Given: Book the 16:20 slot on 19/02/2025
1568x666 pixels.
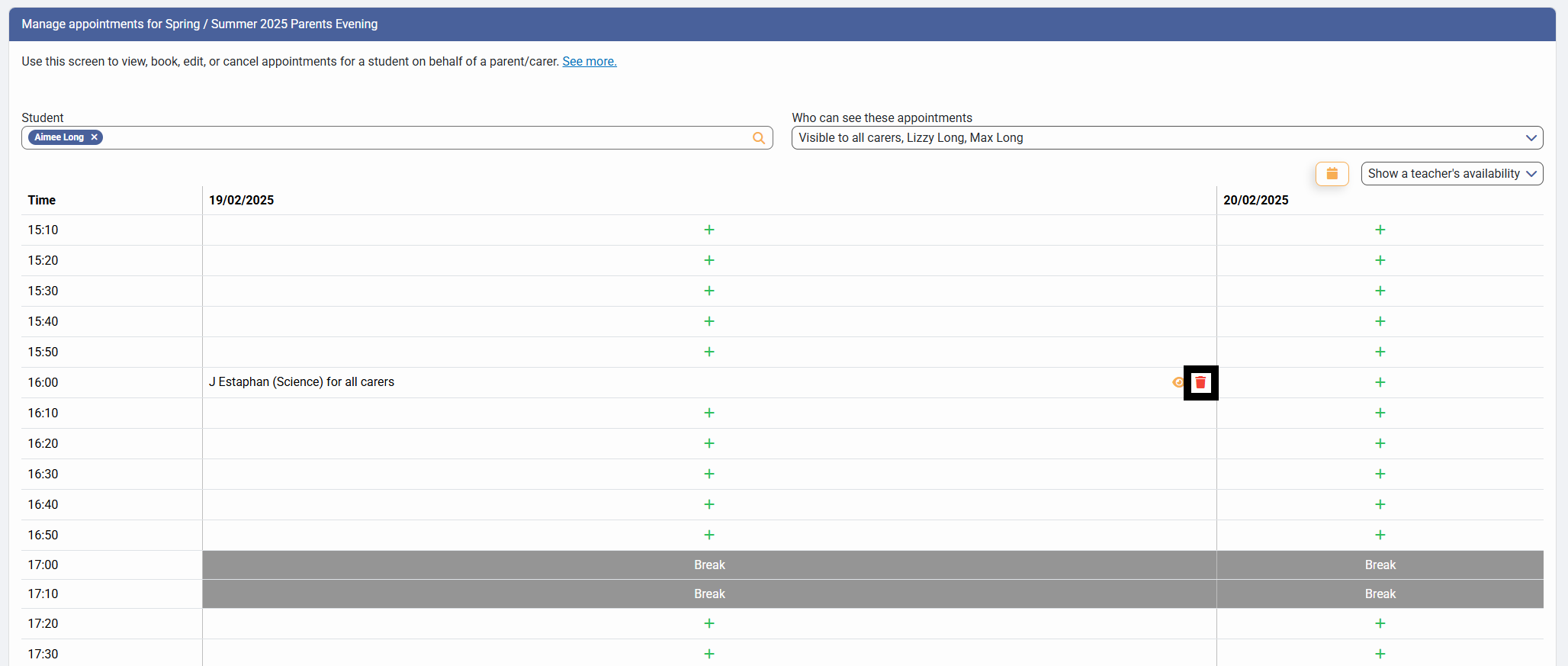Looking at the screenshot, I should pyautogui.click(x=708, y=443).
